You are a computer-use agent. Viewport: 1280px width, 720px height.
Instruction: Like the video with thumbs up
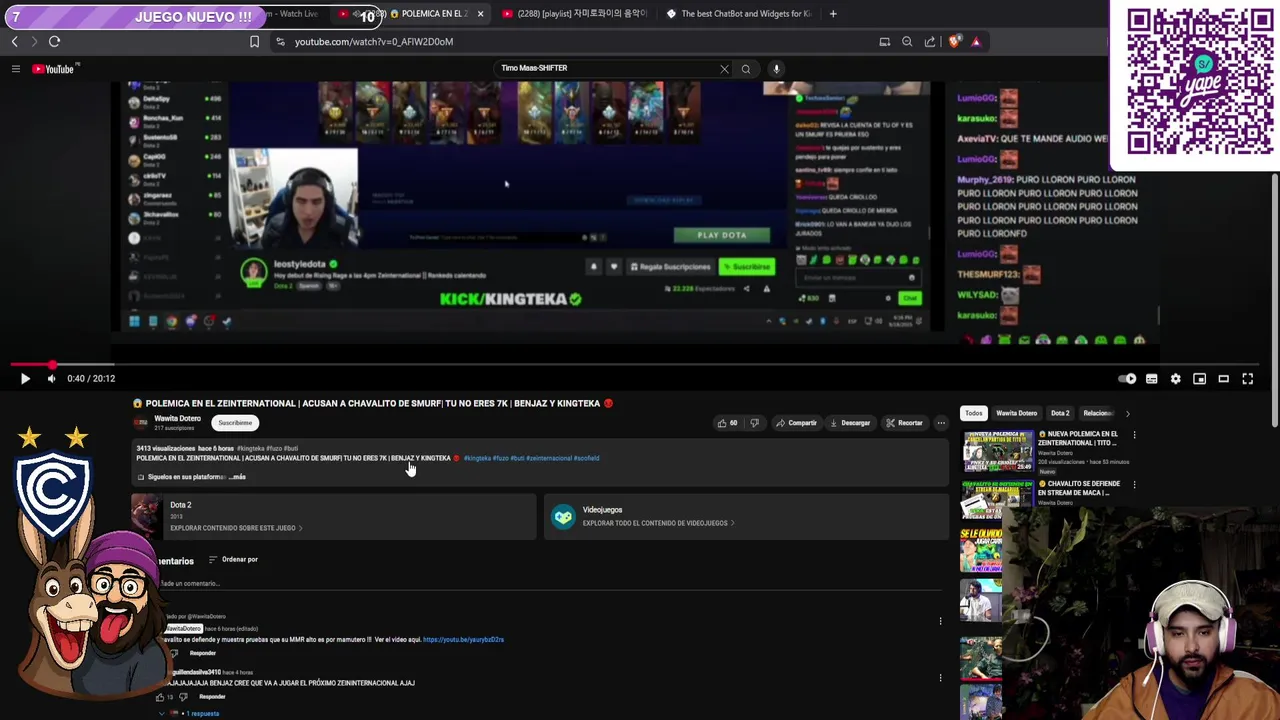[x=727, y=423]
